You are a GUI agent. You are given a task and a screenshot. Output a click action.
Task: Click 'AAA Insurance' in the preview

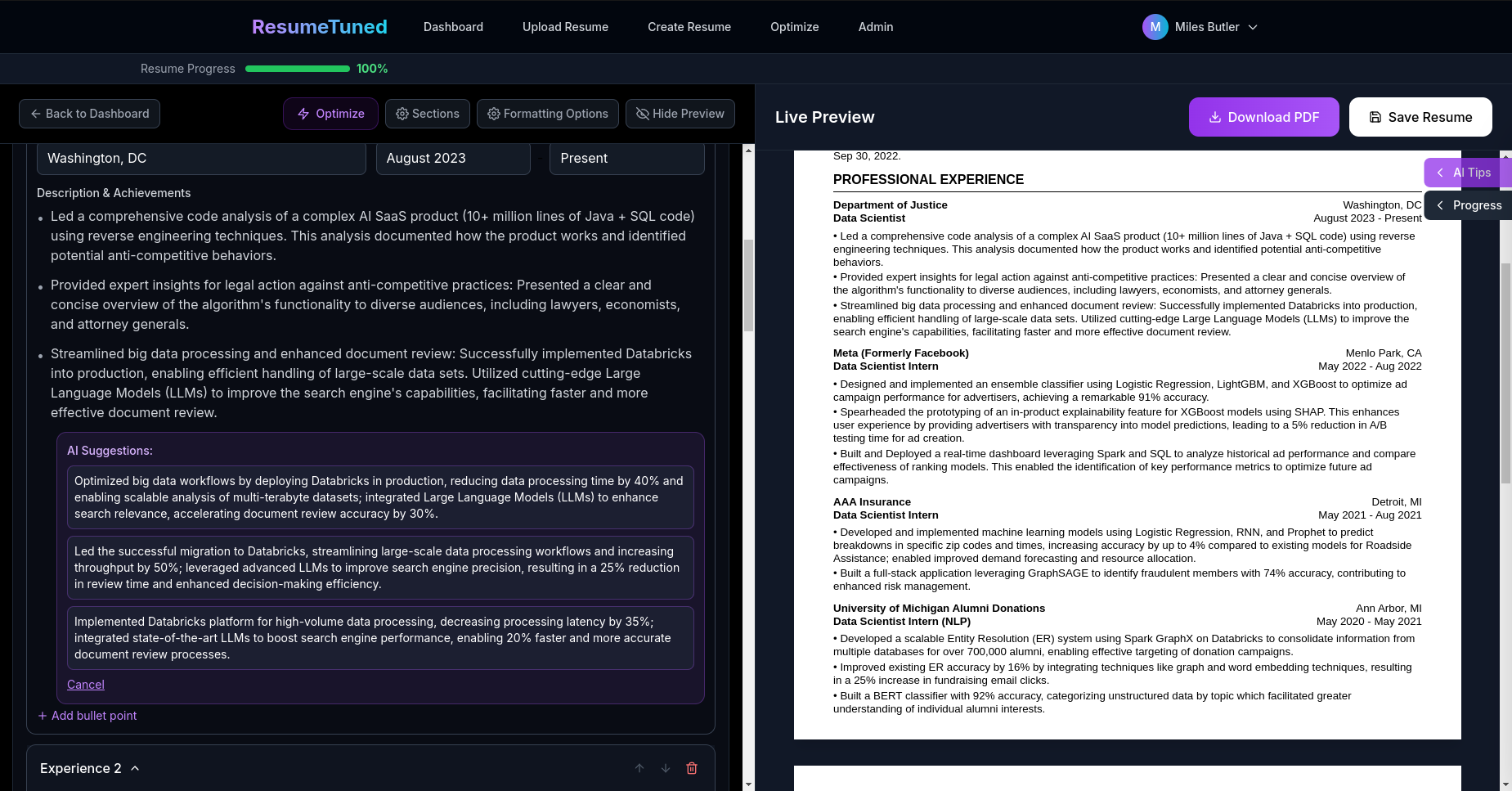click(x=872, y=502)
